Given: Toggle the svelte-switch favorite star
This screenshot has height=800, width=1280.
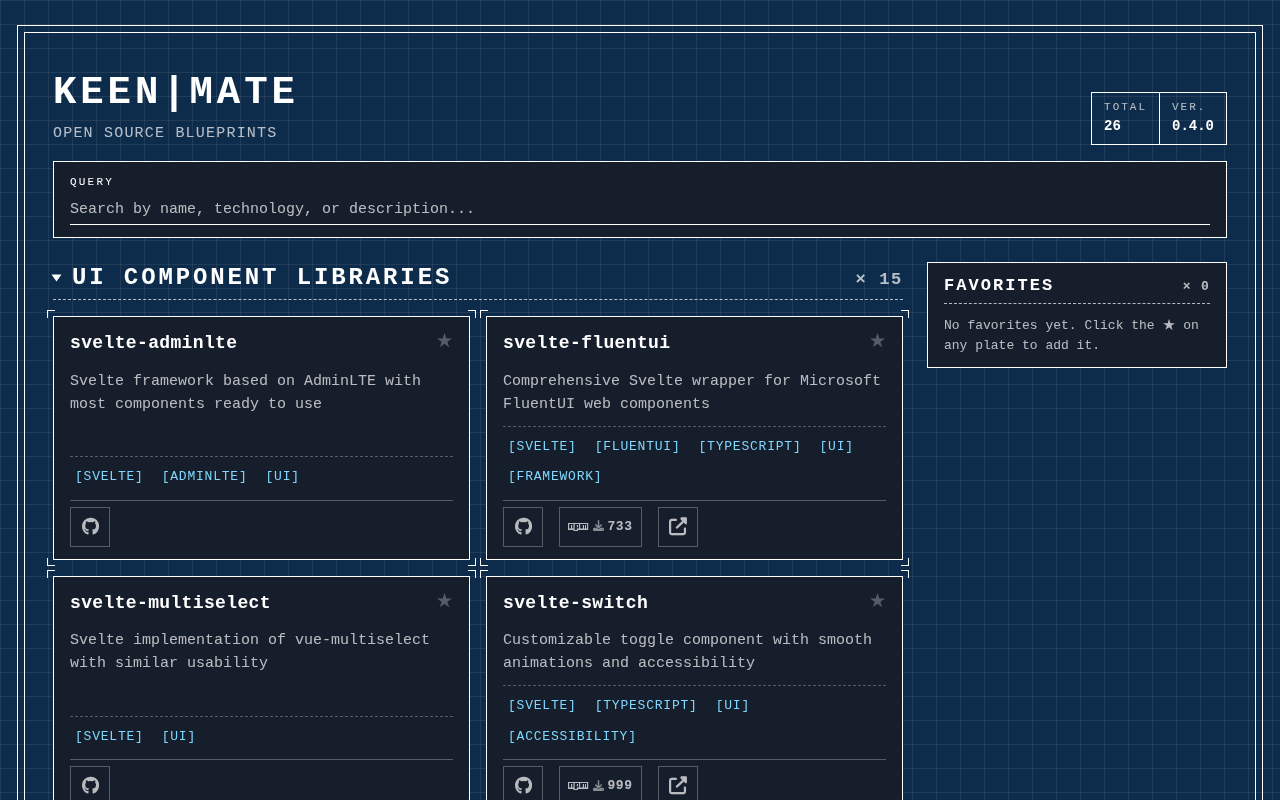Looking at the screenshot, I should [x=877, y=601].
